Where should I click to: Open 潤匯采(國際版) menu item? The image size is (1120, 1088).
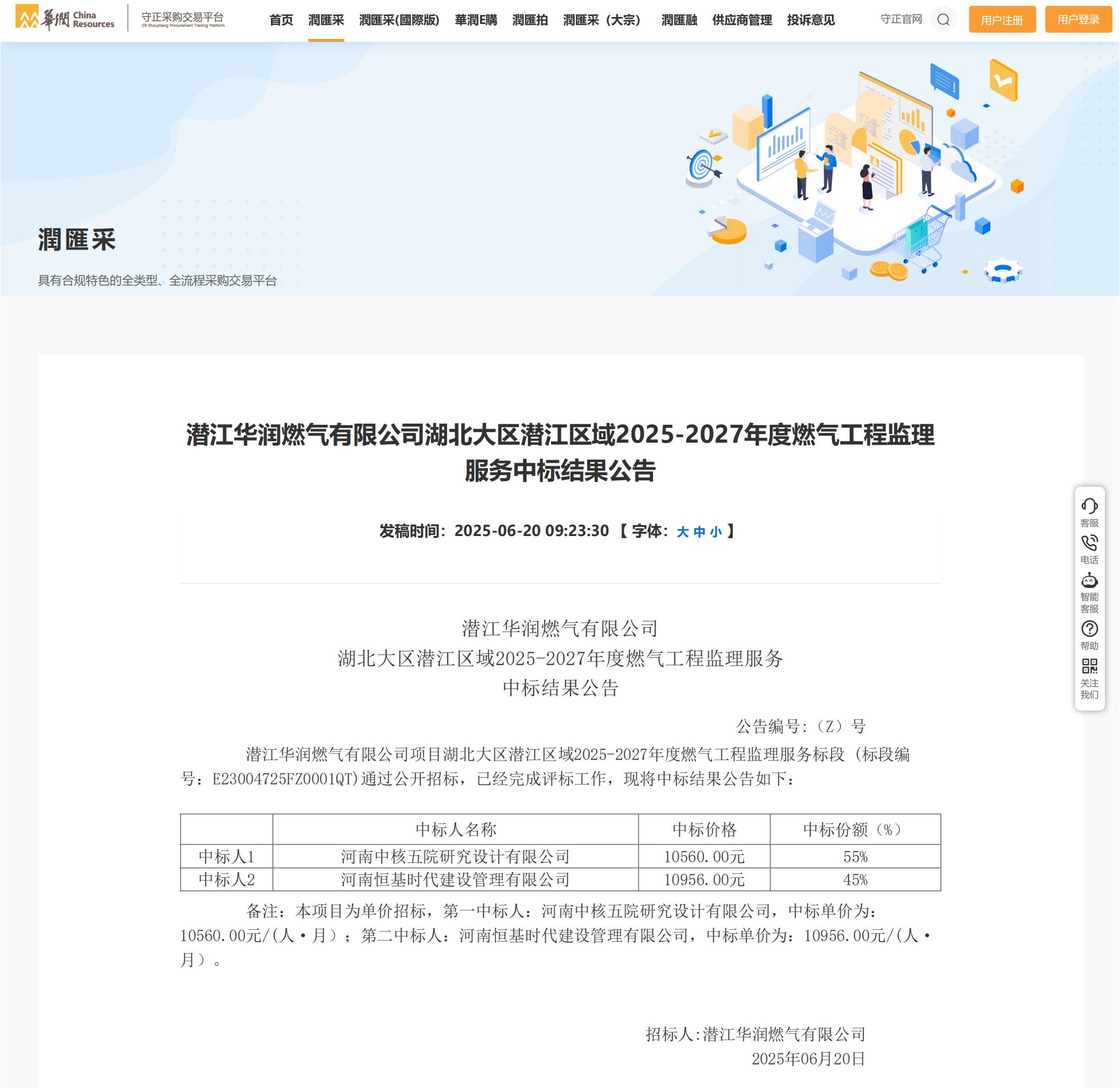pos(399,20)
